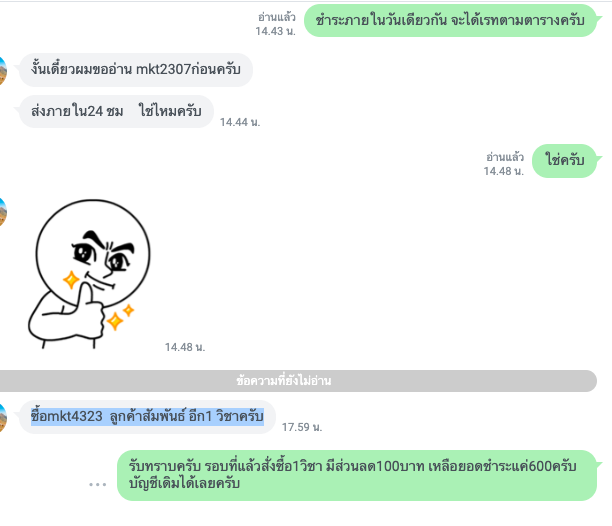Select the green bubble starting with รับทราบครับ
The image size is (612, 526).
tap(357, 475)
